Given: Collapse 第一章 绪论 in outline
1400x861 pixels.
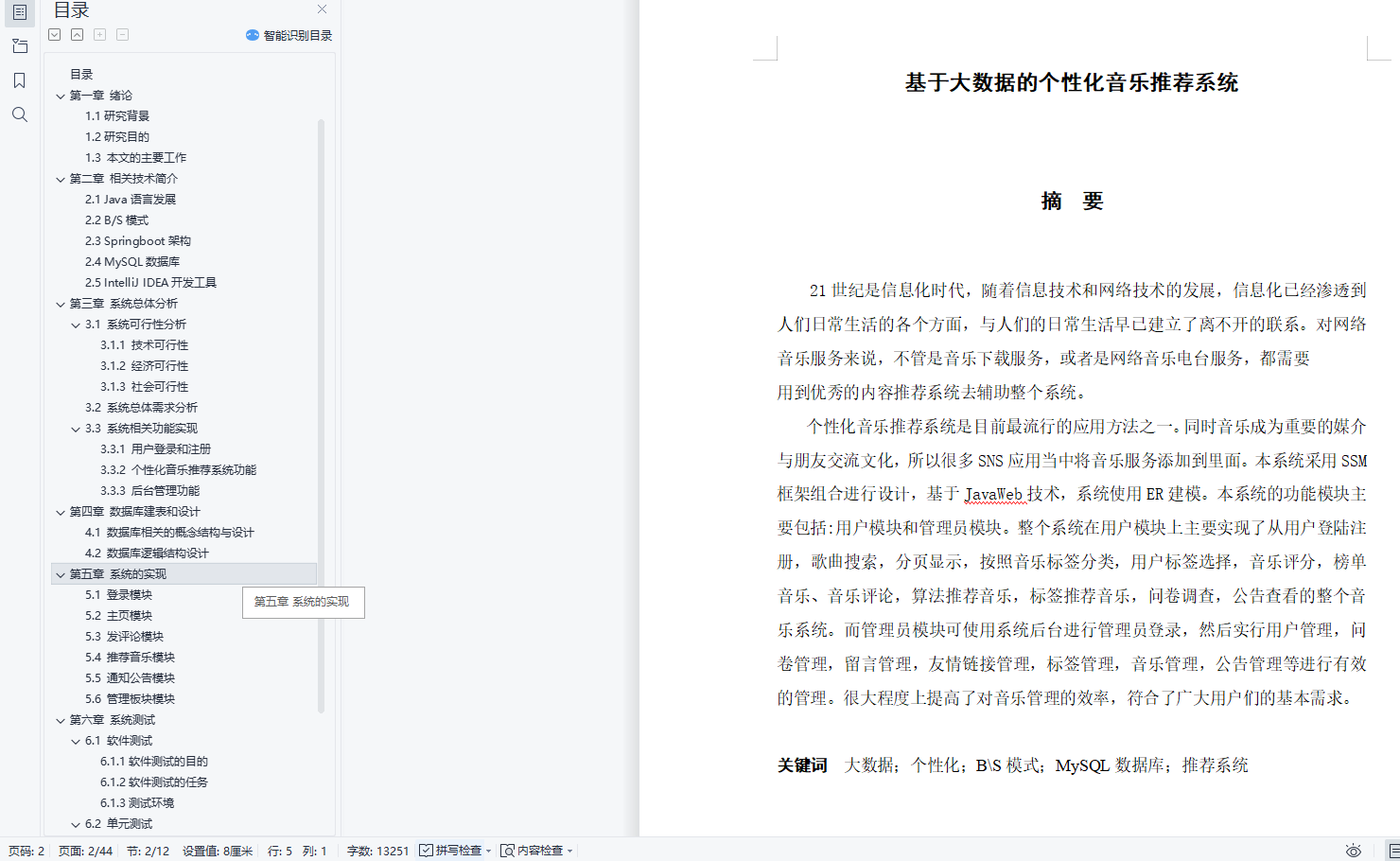Looking at the screenshot, I should (61, 96).
